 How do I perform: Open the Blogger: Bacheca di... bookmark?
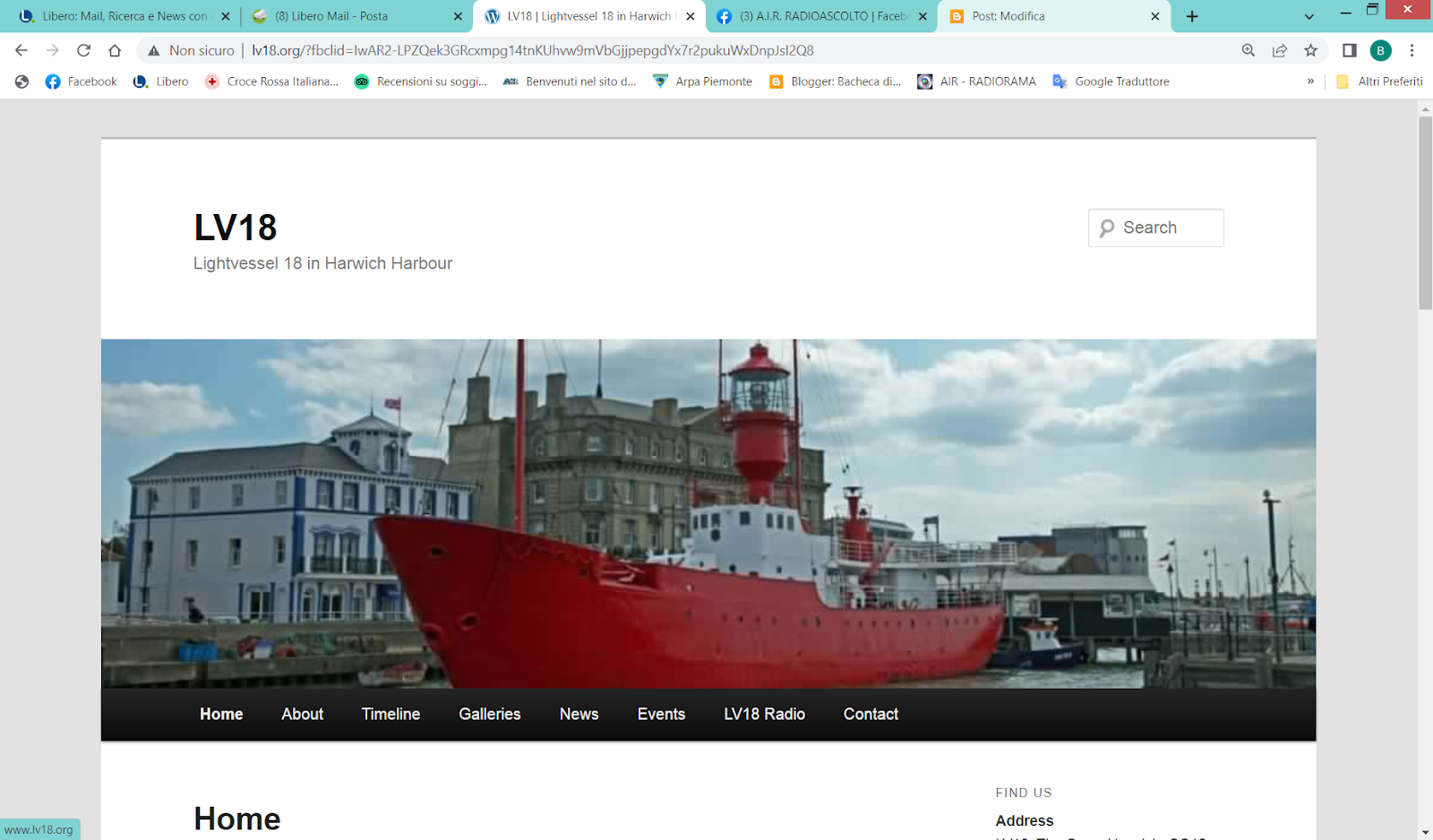(x=835, y=81)
